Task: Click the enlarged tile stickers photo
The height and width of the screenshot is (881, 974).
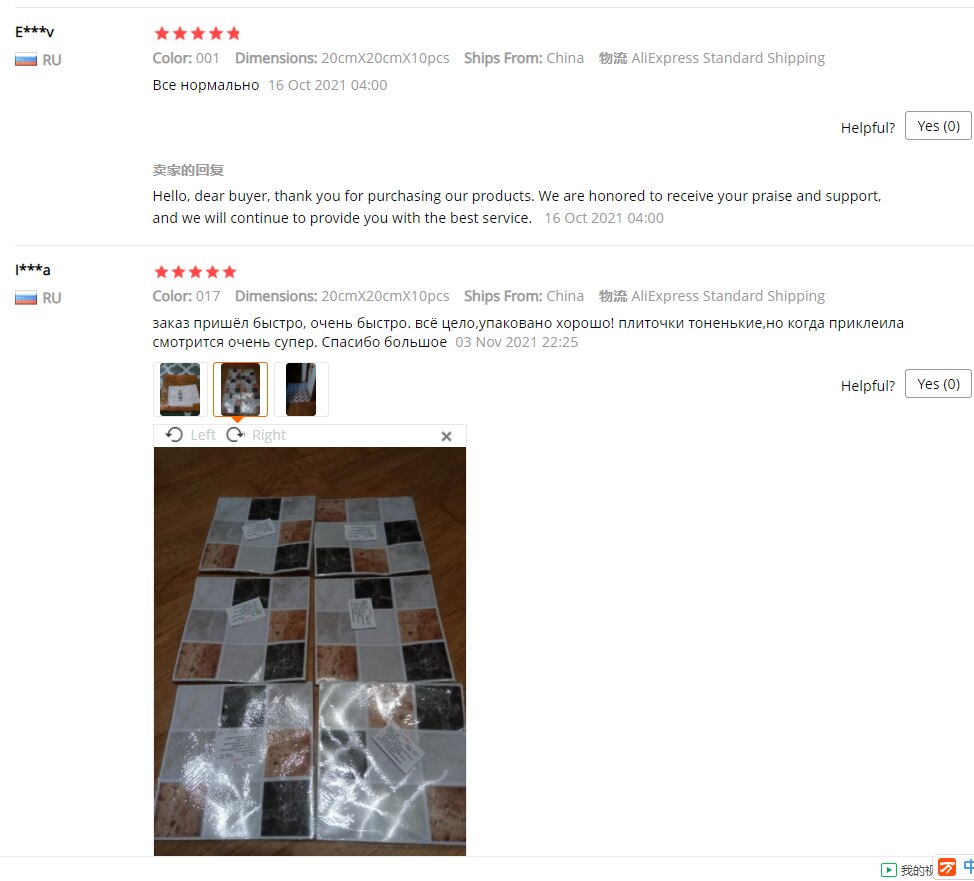Action: (310, 651)
